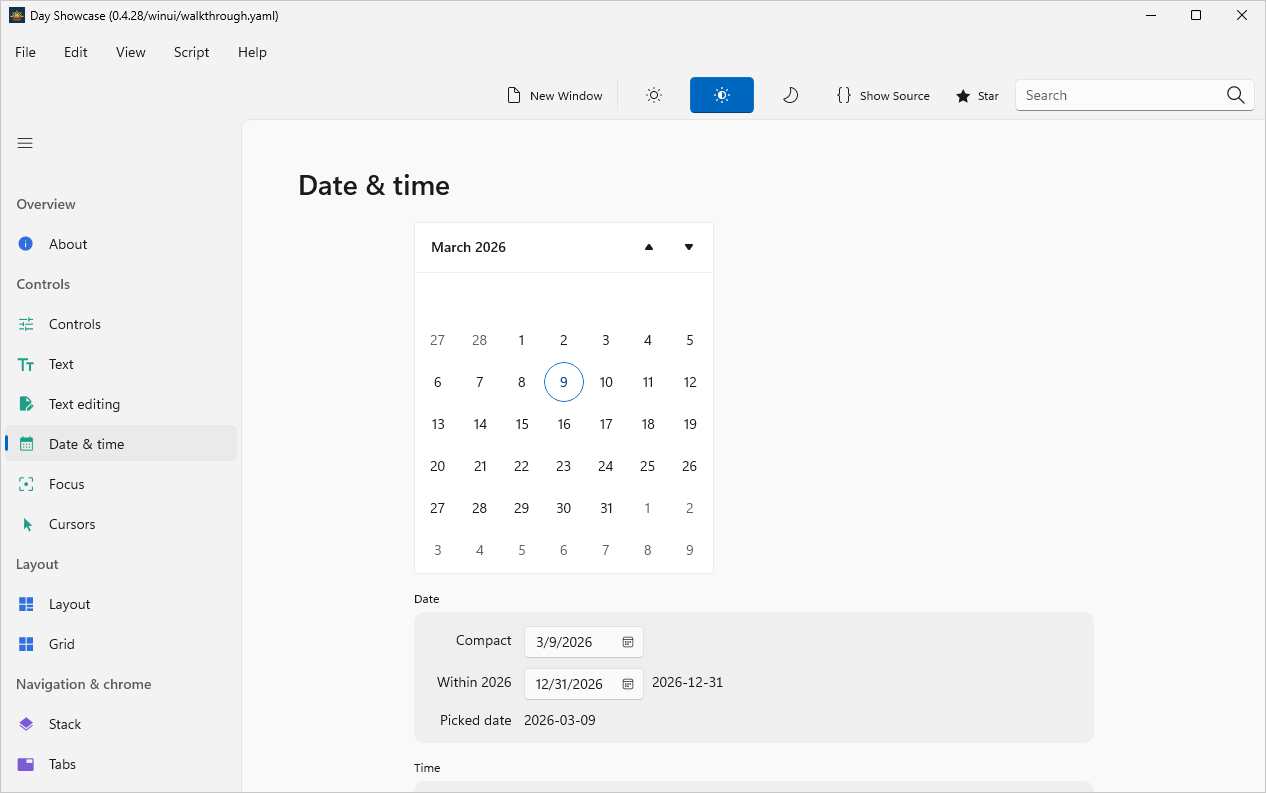This screenshot has width=1266, height=793.
Task: Click calendar icon in Within 2026 field
Action: coord(628,684)
